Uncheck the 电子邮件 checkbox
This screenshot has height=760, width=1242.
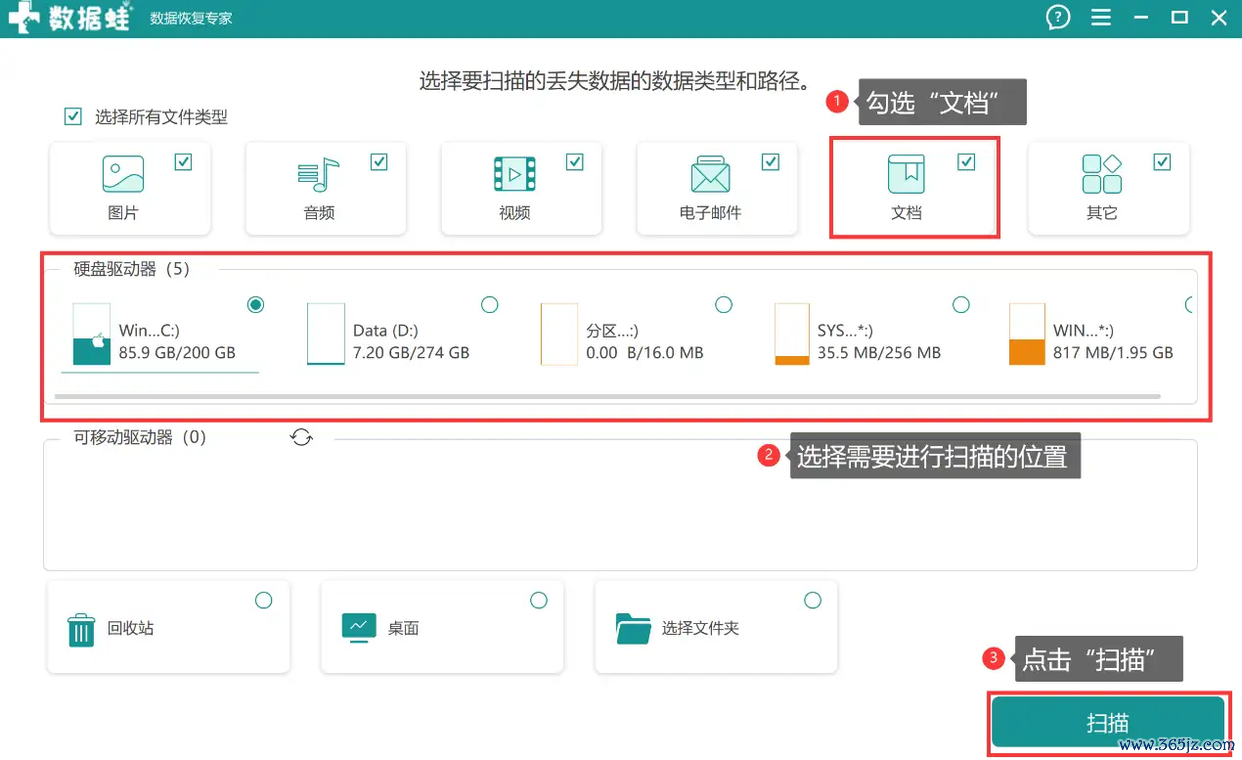[770, 161]
